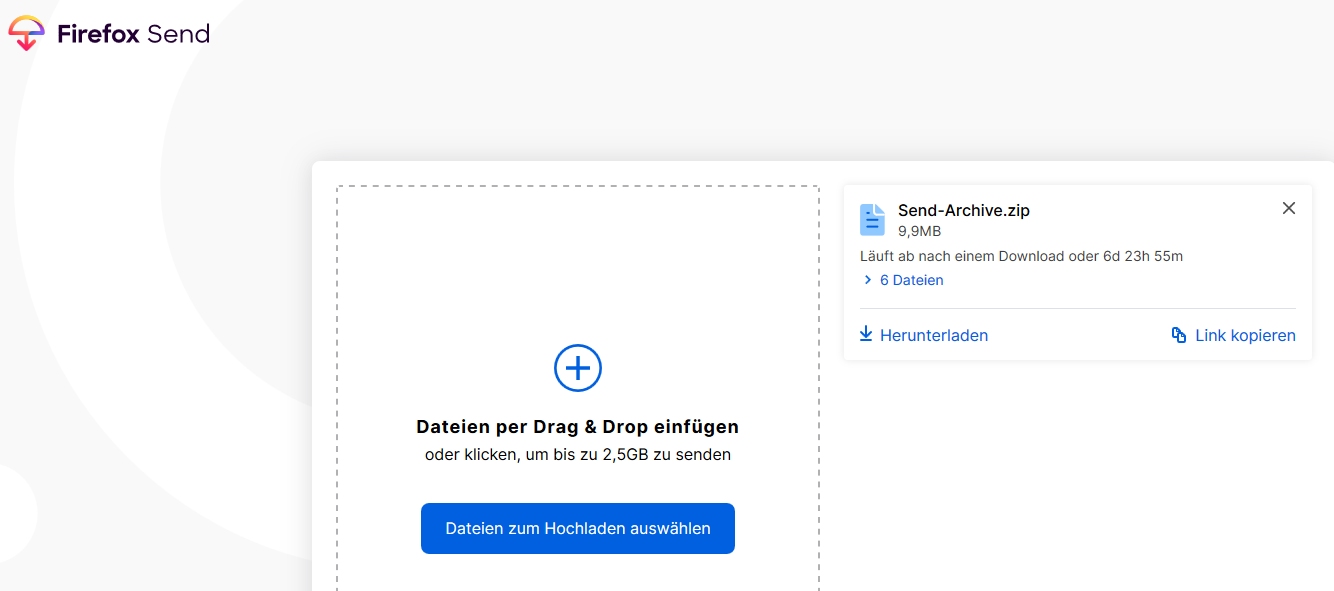
Task: Click the Send-Archive.zip file document icon
Action: pos(873,220)
